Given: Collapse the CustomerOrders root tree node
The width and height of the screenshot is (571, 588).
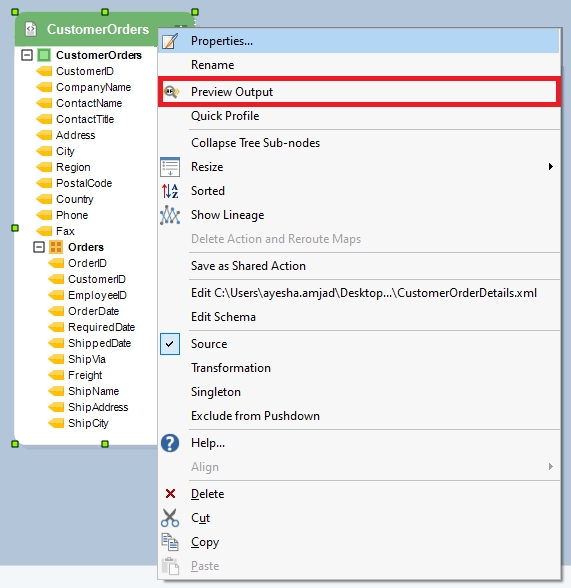Looking at the screenshot, I should [27, 55].
